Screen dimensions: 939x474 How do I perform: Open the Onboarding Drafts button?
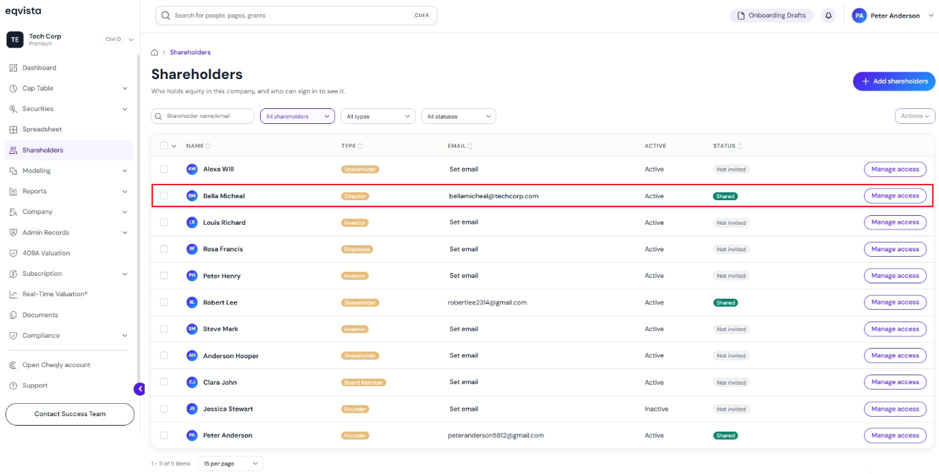point(771,16)
